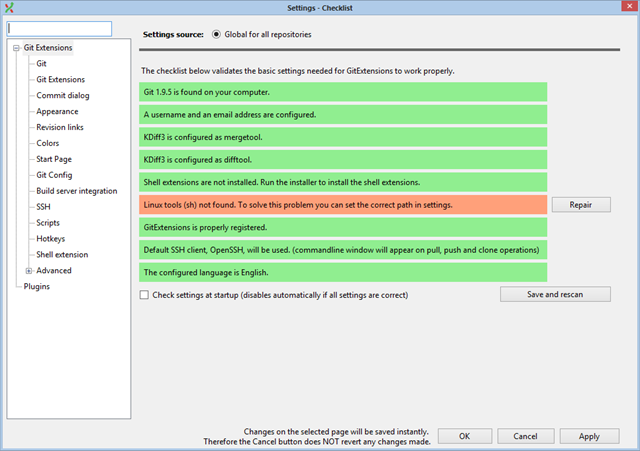Collapse the Git Extensions root tree node

click(16, 48)
